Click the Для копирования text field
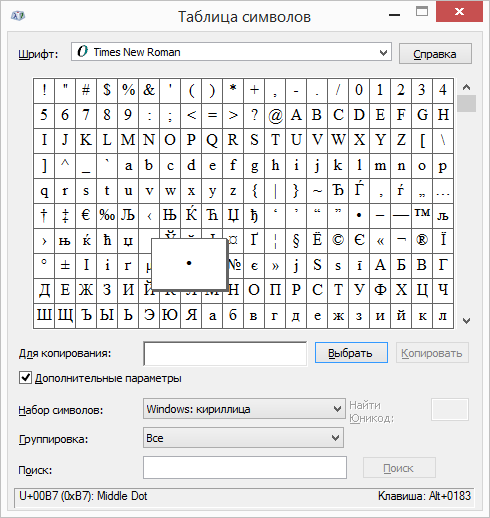The image size is (490, 518). pos(225,353)
